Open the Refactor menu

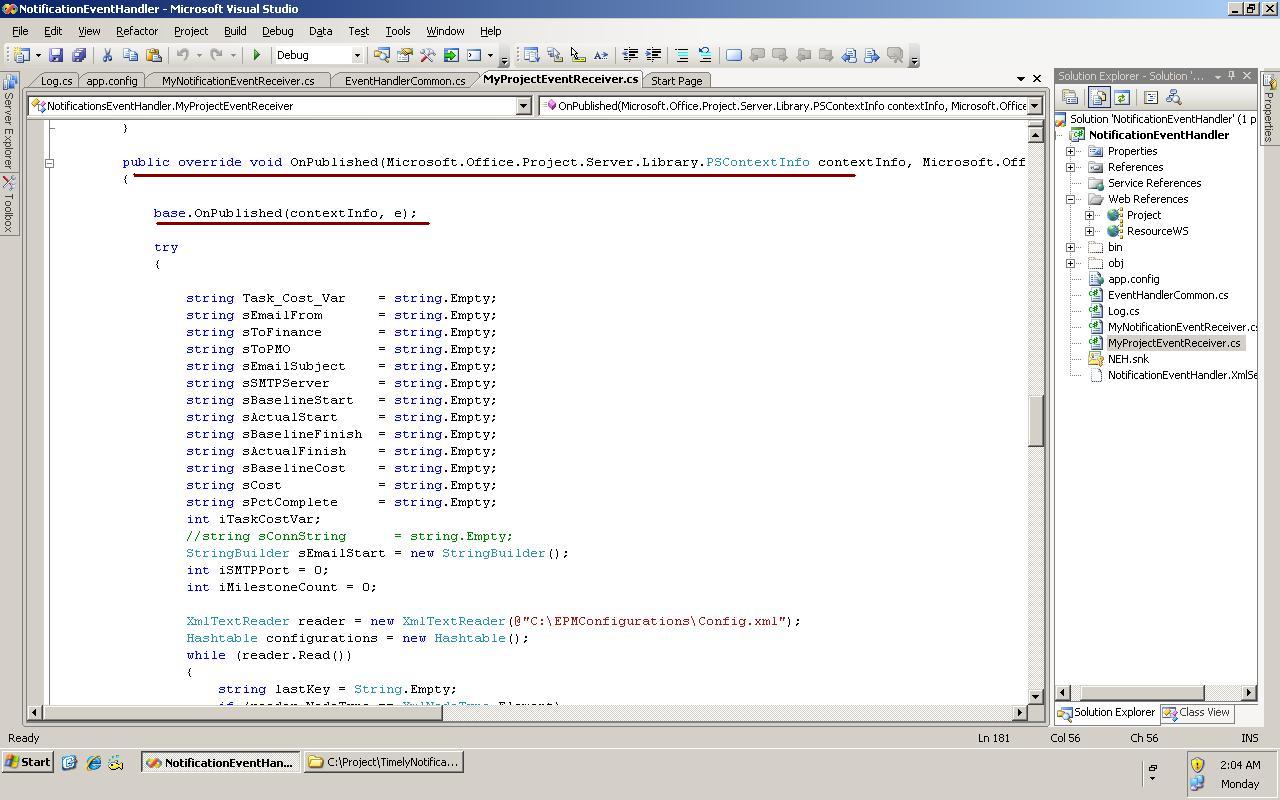tap(137, 31)
